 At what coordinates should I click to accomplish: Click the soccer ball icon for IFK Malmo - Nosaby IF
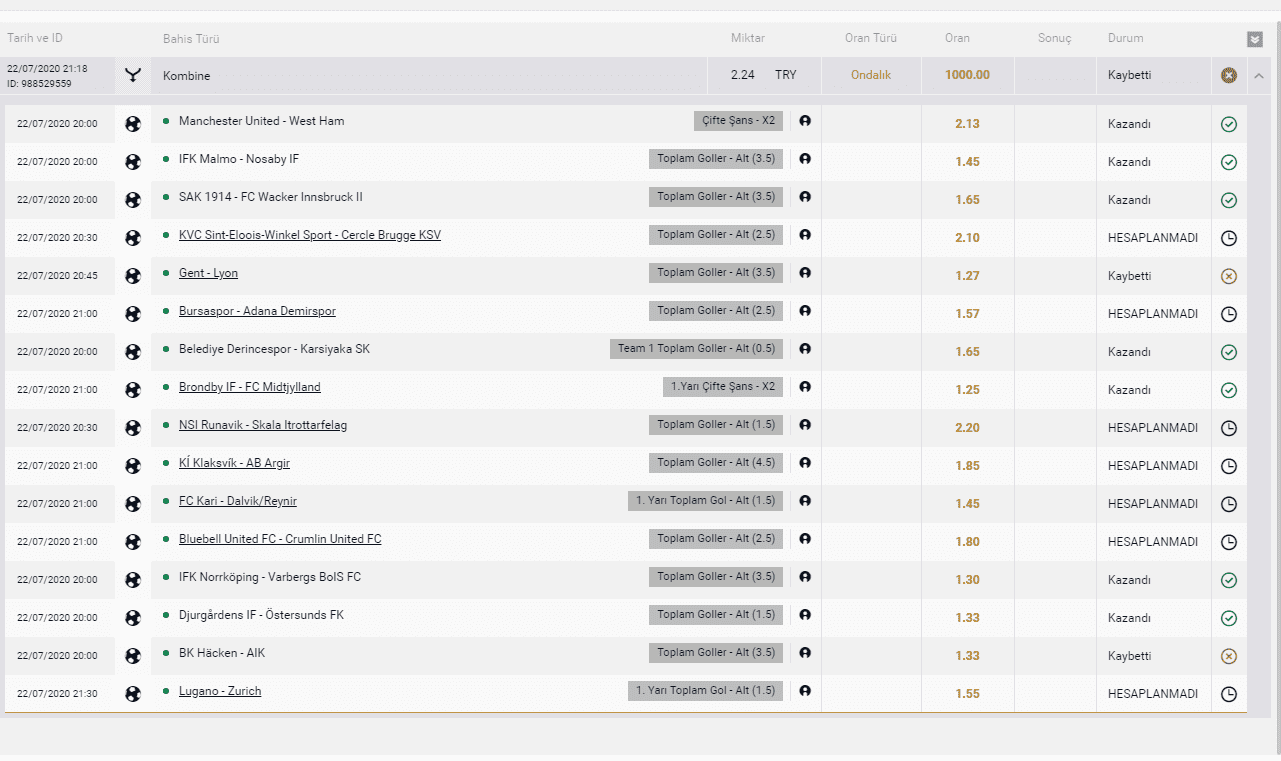[133, 162]
